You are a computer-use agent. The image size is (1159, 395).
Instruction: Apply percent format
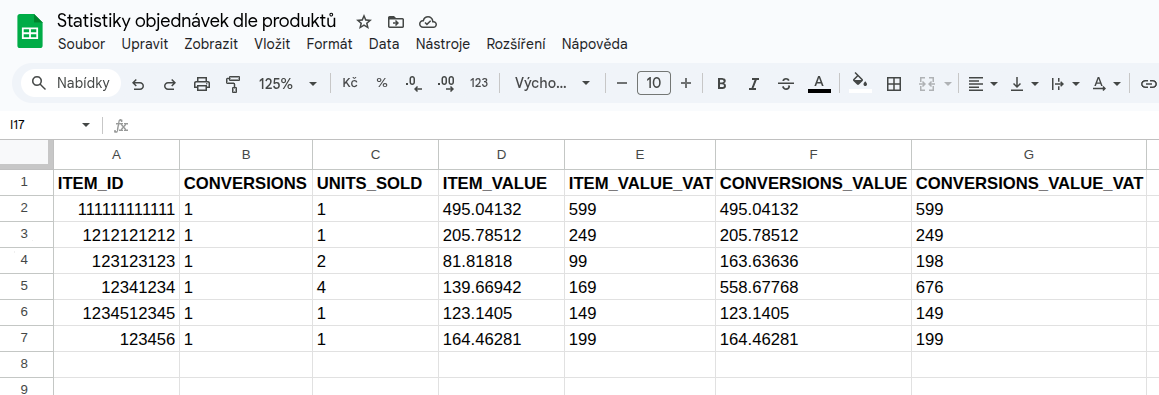point(382,83)
